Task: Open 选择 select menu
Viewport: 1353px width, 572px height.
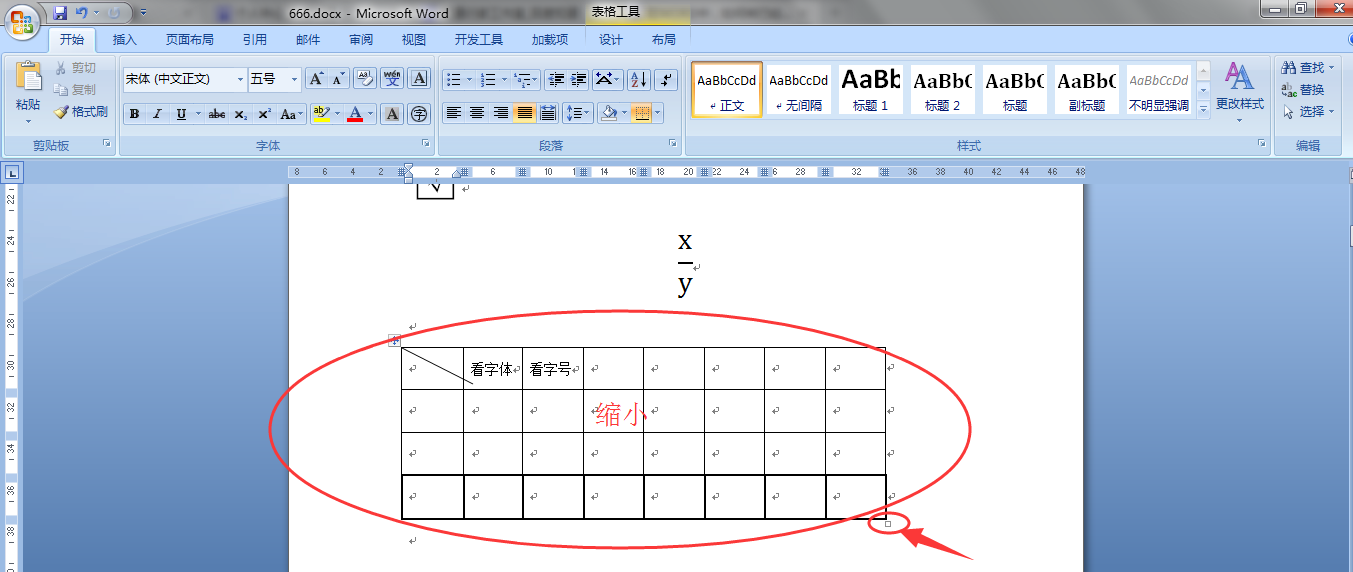Action: (x=1307, y=112)
